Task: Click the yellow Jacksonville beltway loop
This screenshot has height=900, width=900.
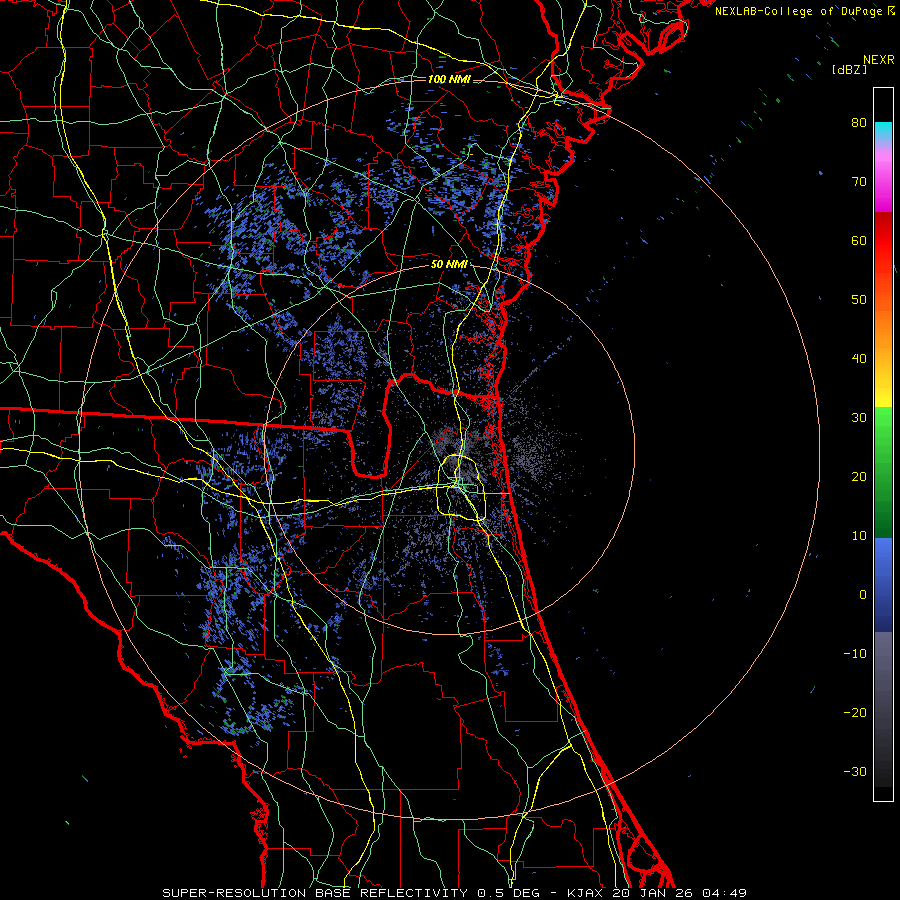Action: click(463, 488)
